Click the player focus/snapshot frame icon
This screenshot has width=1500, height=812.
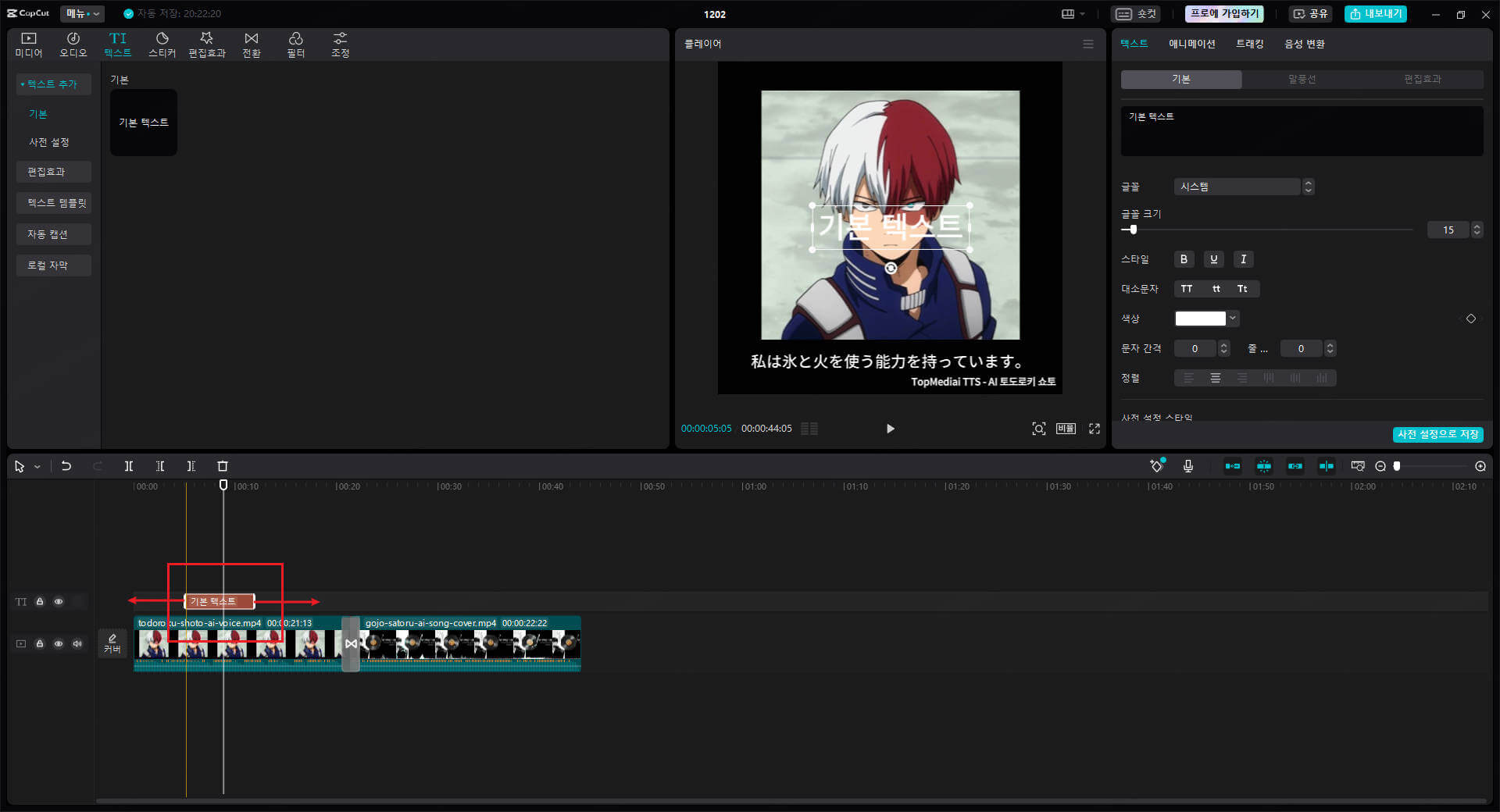click(1039, 429)
